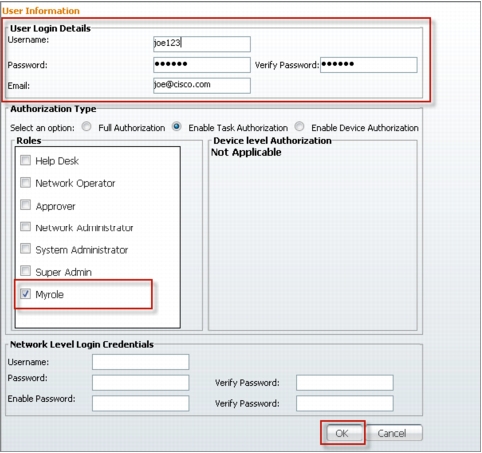Tick the Approver role checkbox
Viewport: 482px width, 453px height.
(x=25, y=205)
